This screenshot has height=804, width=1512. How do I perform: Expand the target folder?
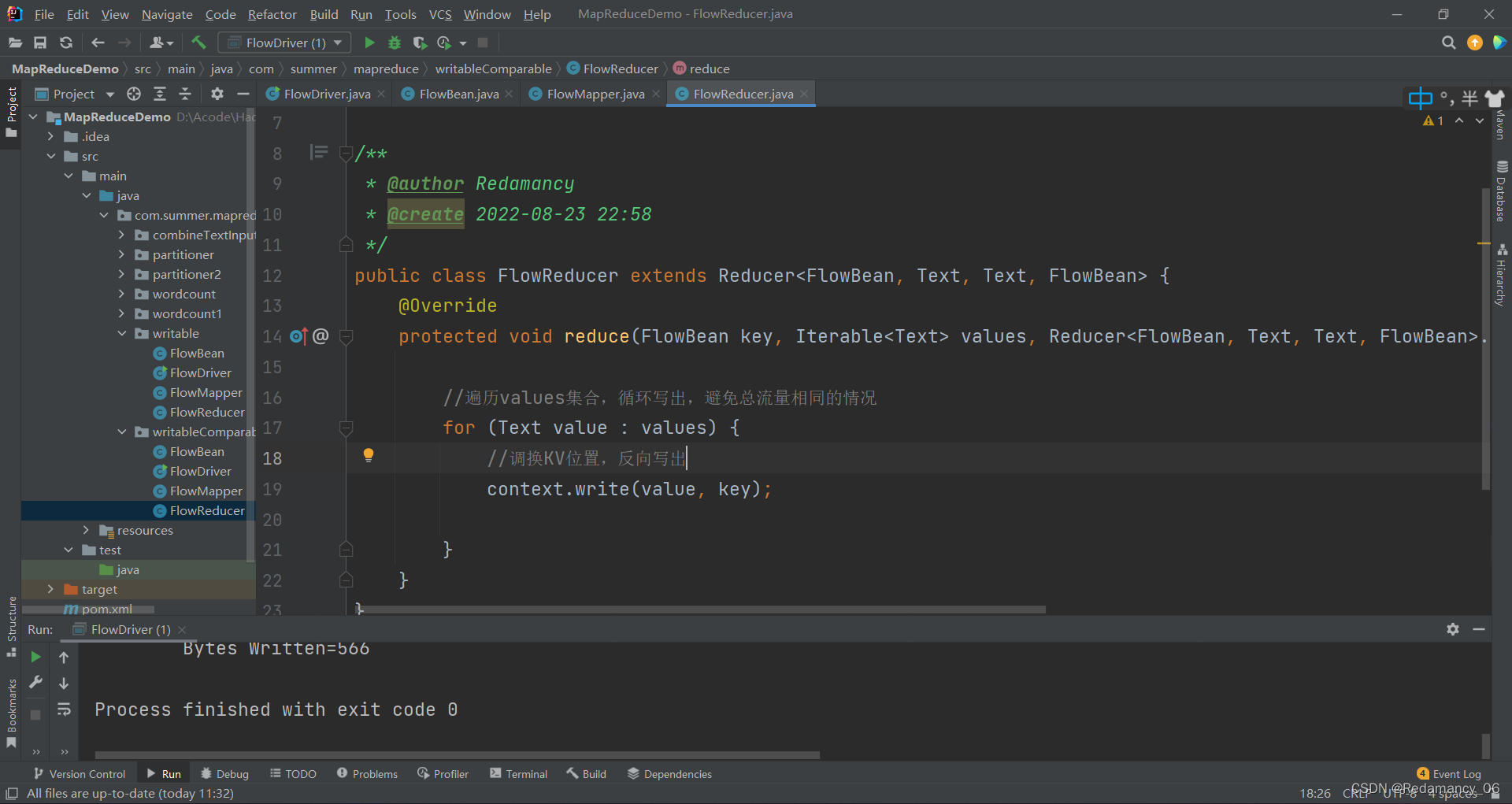[50, 589]
